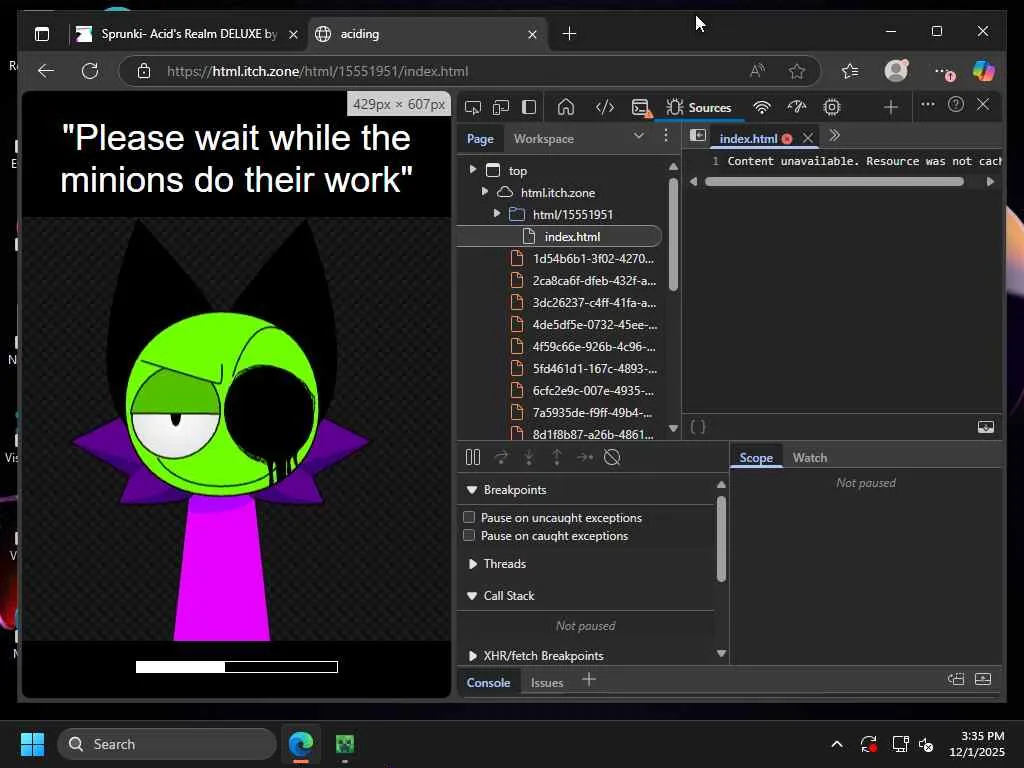Close the index.html editor tab

tap(808, 138)
